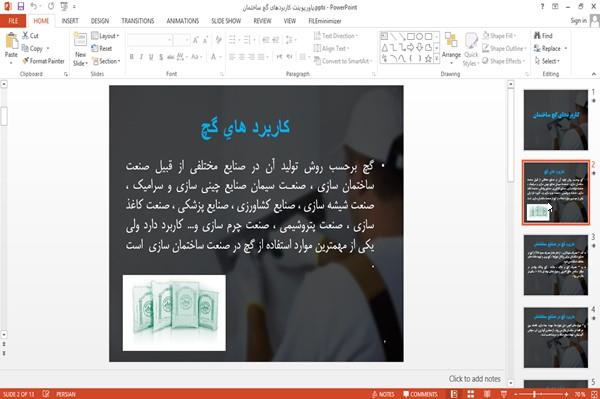This screenshot has width=600, height=399.
Task: Expand the Select dropdown in Editing
Action: point(547,61)
